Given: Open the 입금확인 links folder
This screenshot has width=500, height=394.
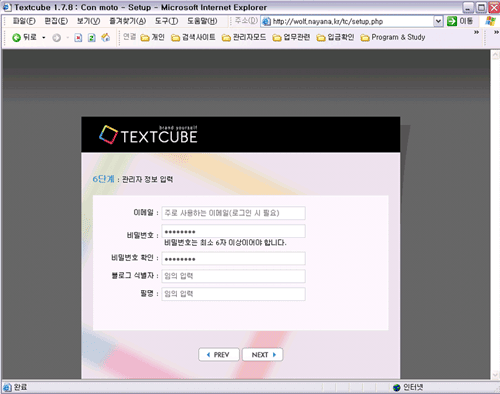Looking at the screenshot, I should (335, 37).
